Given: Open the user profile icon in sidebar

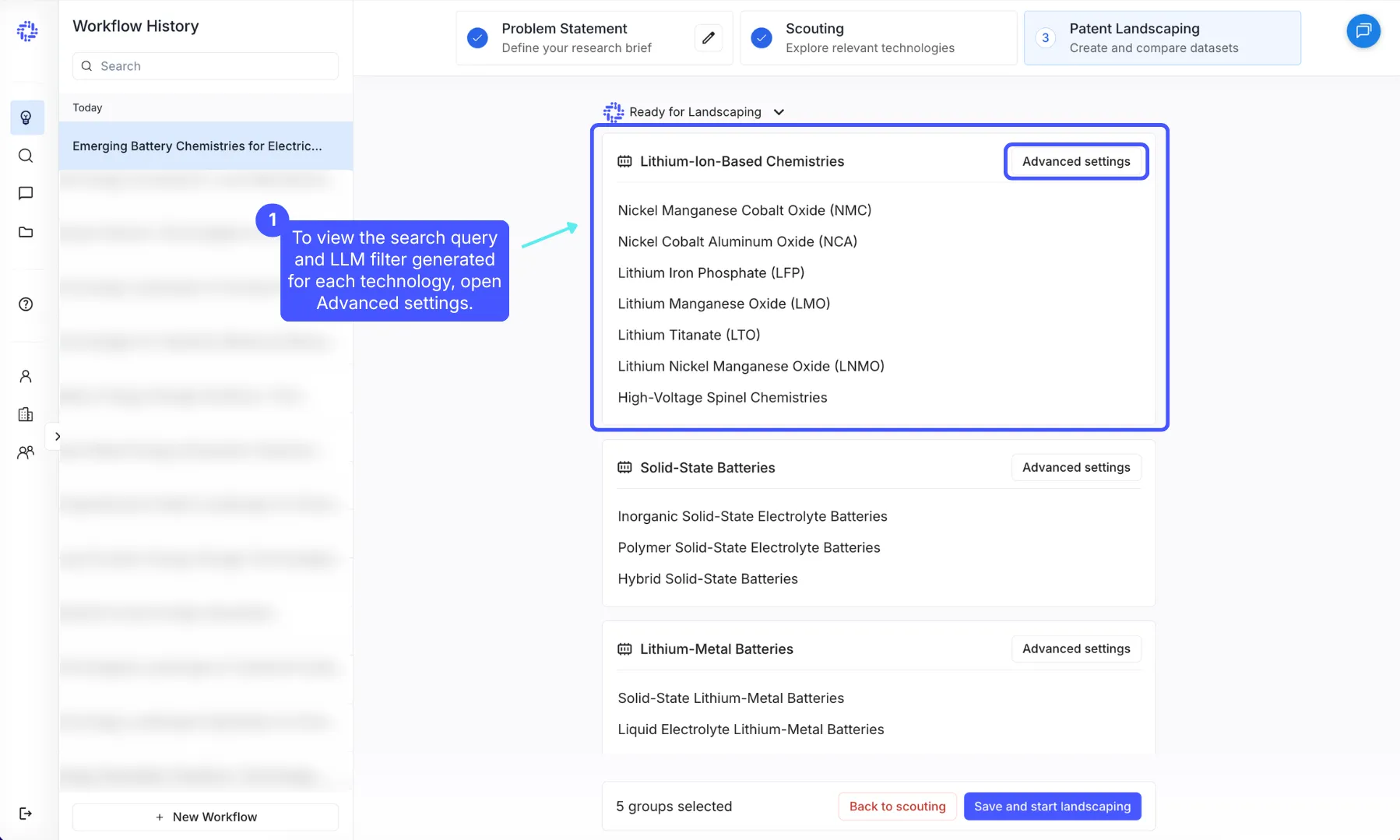Looking at the screenshot, I should (x=26, y=377).
